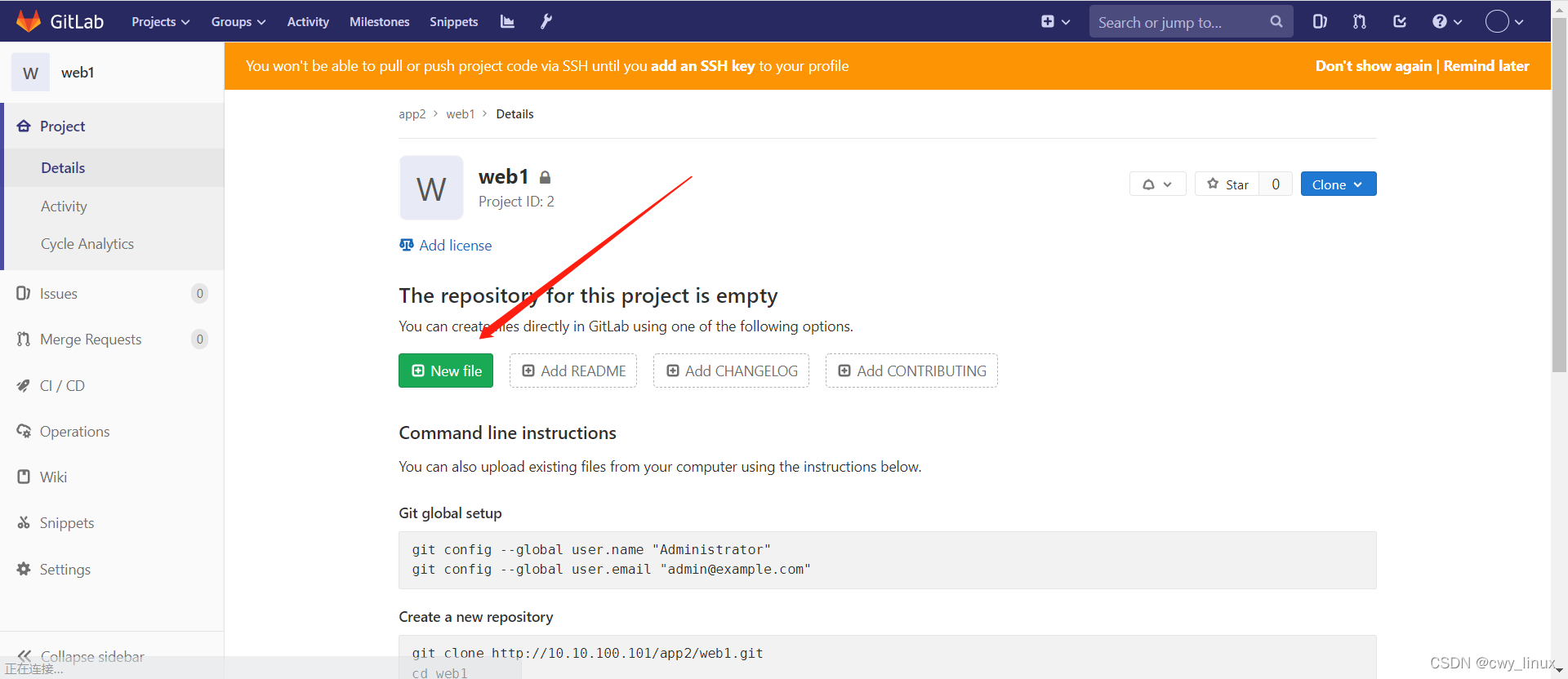
Task: Open the Admin area wrench icon
Action: [x=546, y=22]
